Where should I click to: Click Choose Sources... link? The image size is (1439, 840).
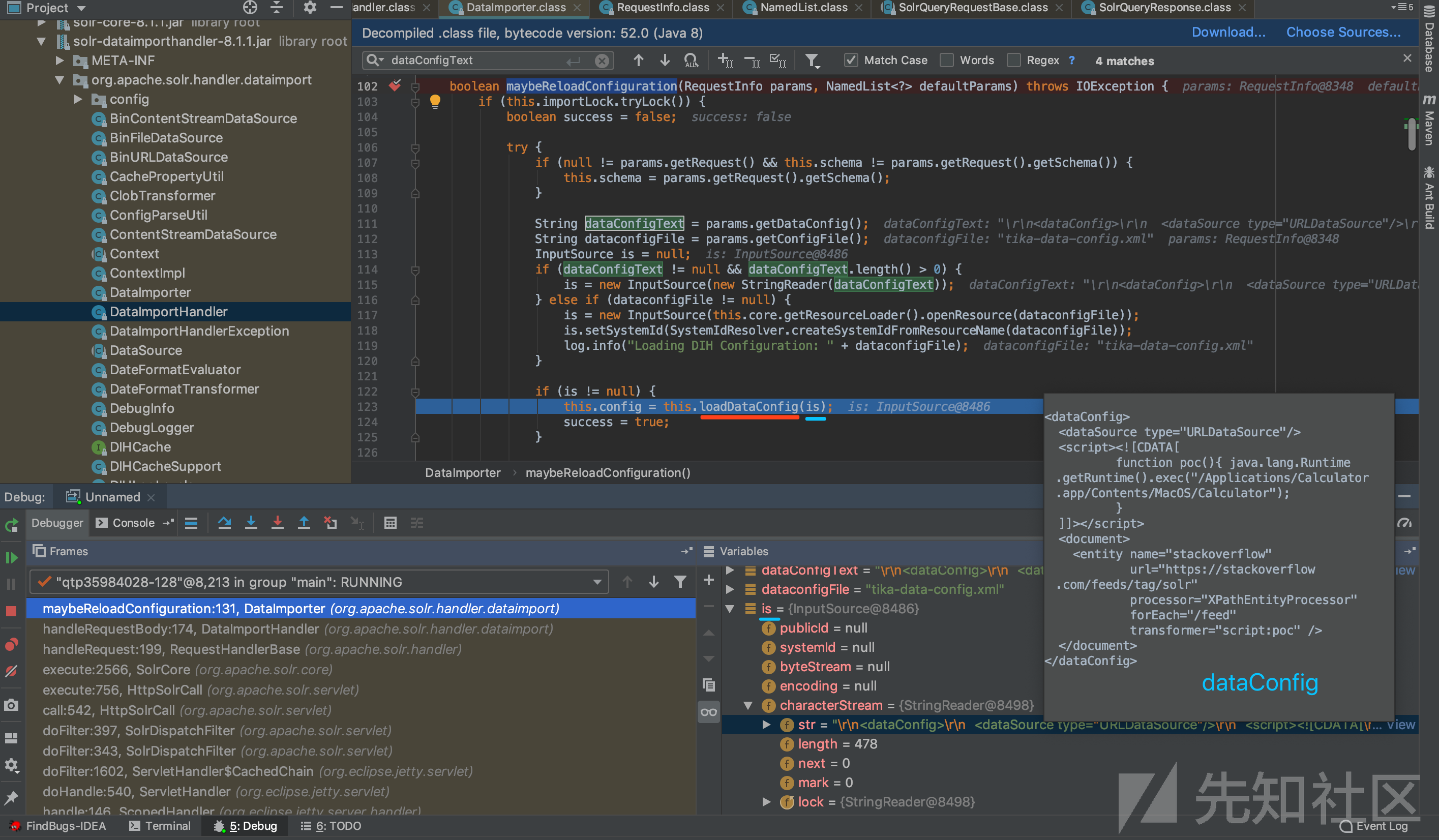(x=1343, y=33)
